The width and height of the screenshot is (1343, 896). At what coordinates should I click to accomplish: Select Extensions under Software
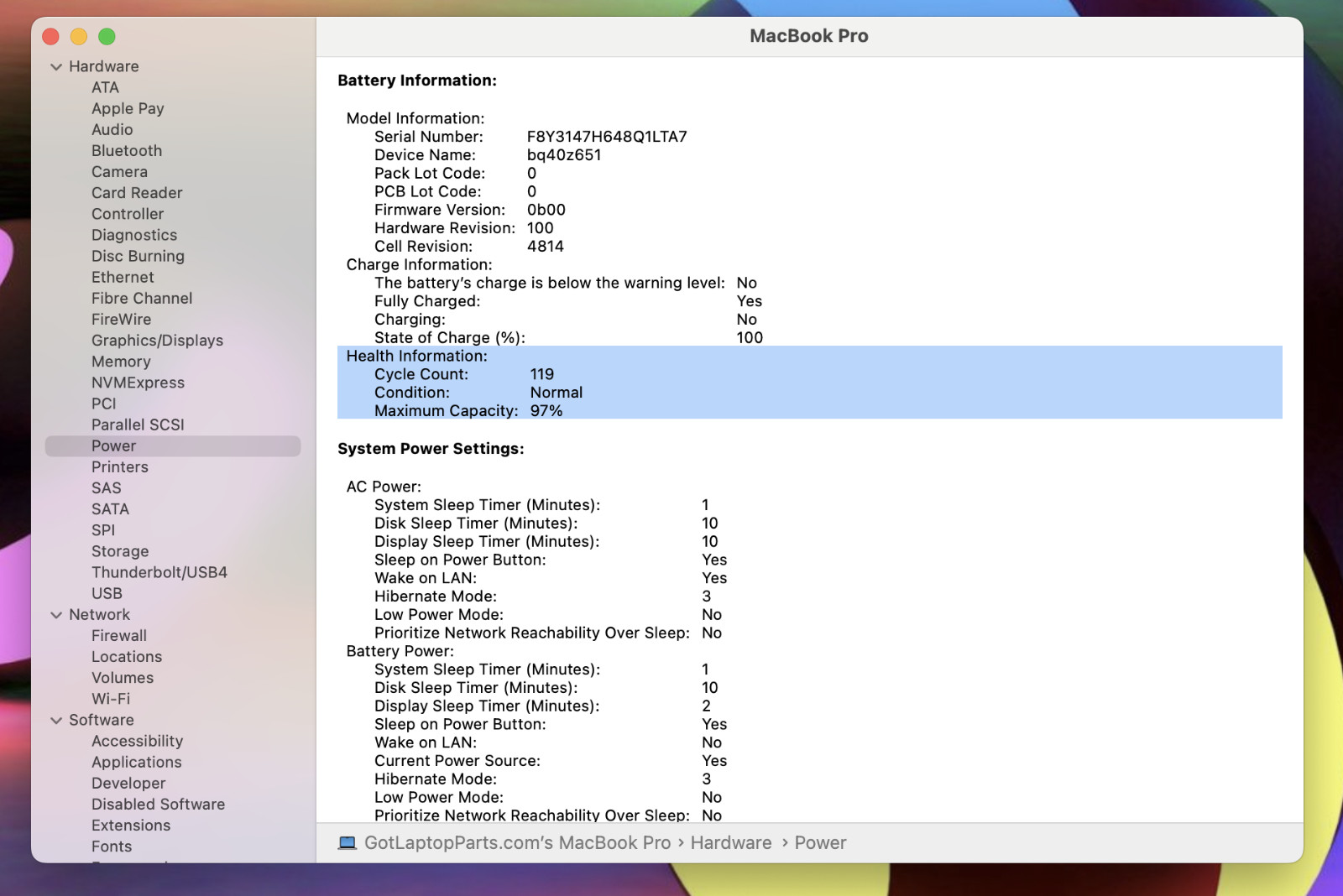point(131,826)
